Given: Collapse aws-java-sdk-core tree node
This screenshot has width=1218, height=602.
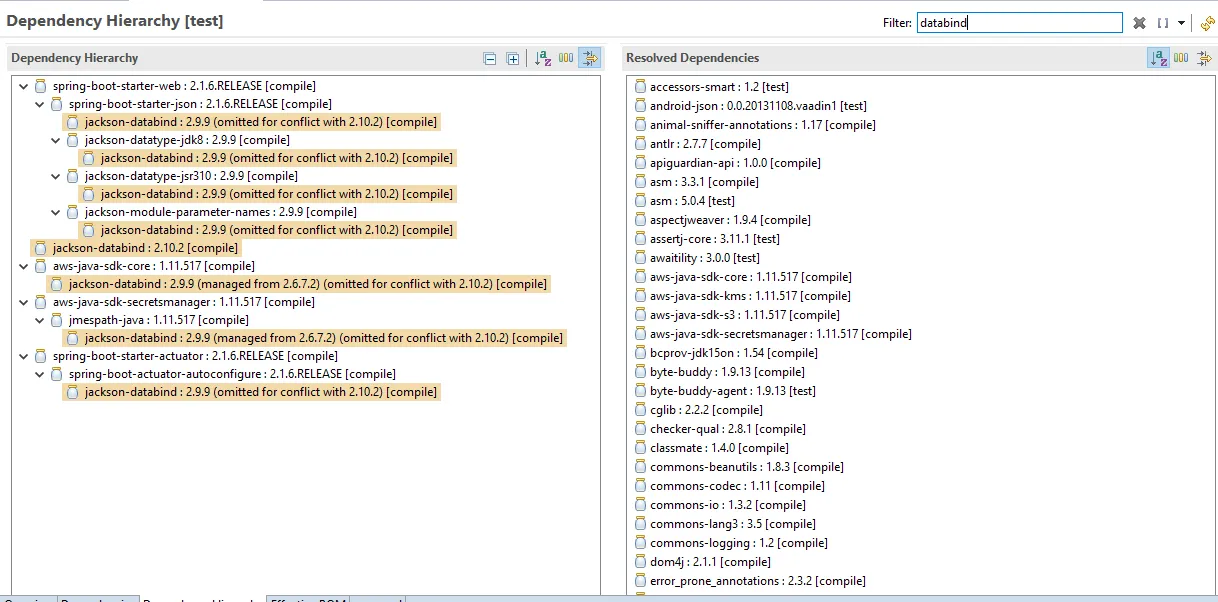Looking at the screenshot, I should (24, 266).
